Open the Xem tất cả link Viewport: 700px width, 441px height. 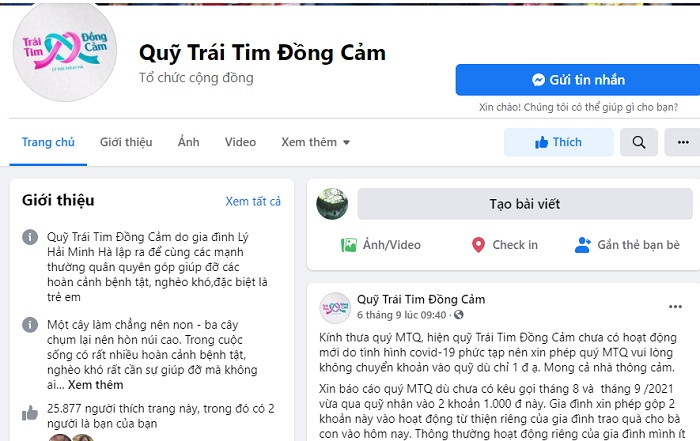[253, 201]
